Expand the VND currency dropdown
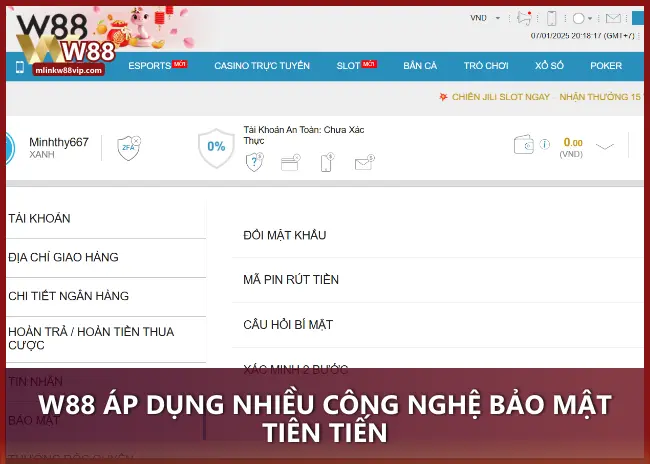Viewport: 650px width, 464px height. (485, 18)
